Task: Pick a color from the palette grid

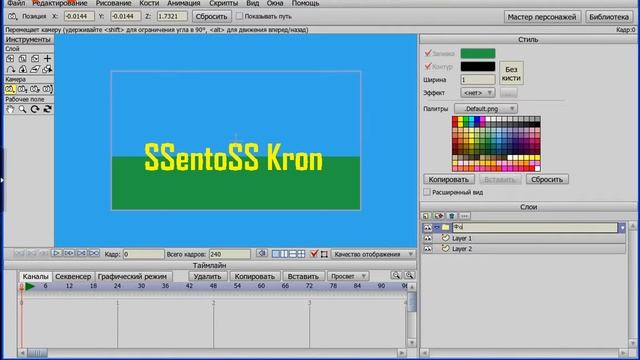Action: 496,144
